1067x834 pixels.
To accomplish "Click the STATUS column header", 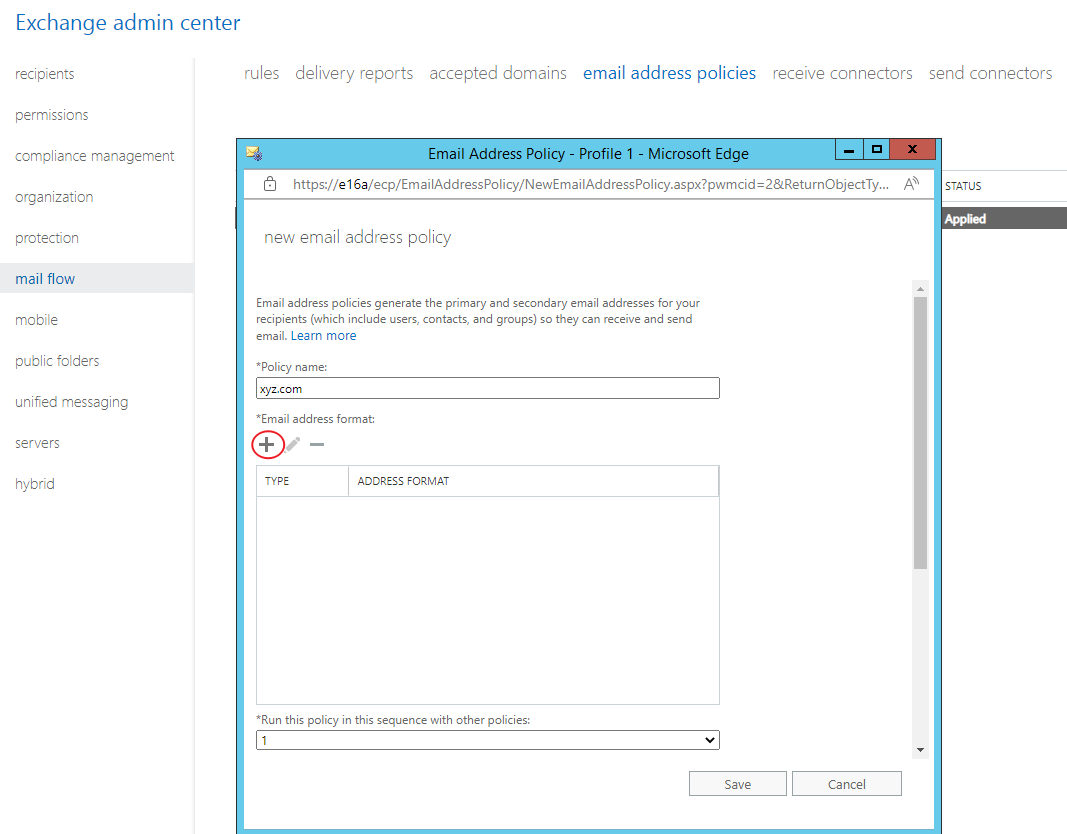I will (x=963, y=186).
